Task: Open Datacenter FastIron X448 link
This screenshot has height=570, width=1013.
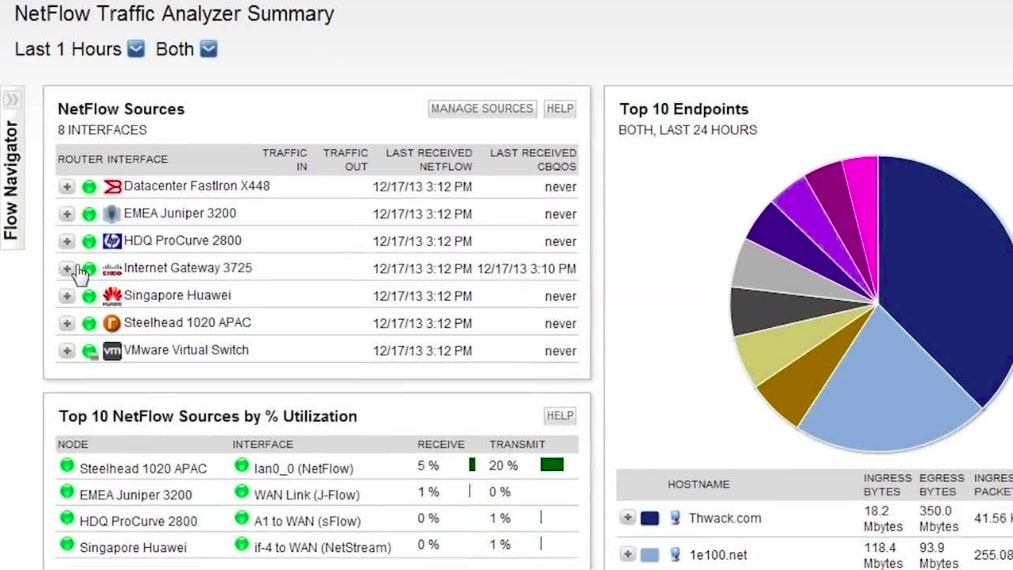Action: point(196,186)
